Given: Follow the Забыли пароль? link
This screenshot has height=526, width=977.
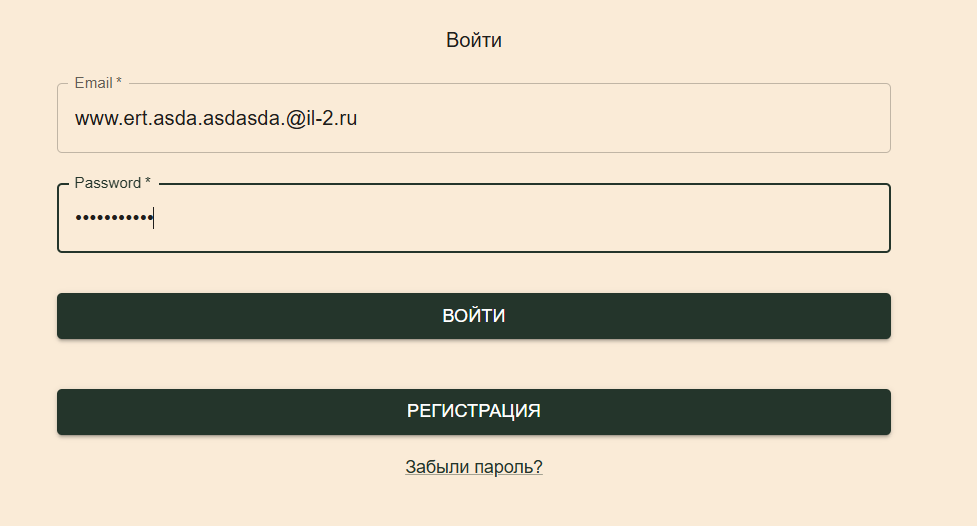Looking at the screenshot, I should tap(473, 467).
